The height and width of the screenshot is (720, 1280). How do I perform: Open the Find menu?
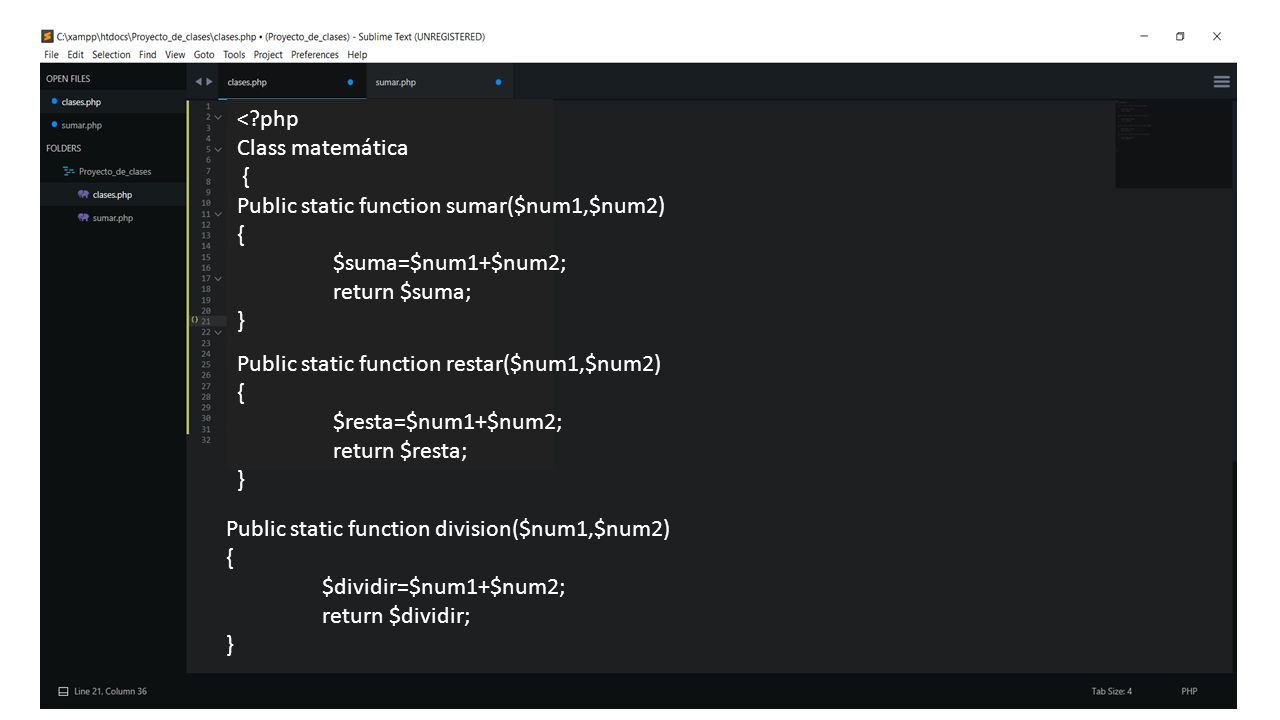click(148, 55)
